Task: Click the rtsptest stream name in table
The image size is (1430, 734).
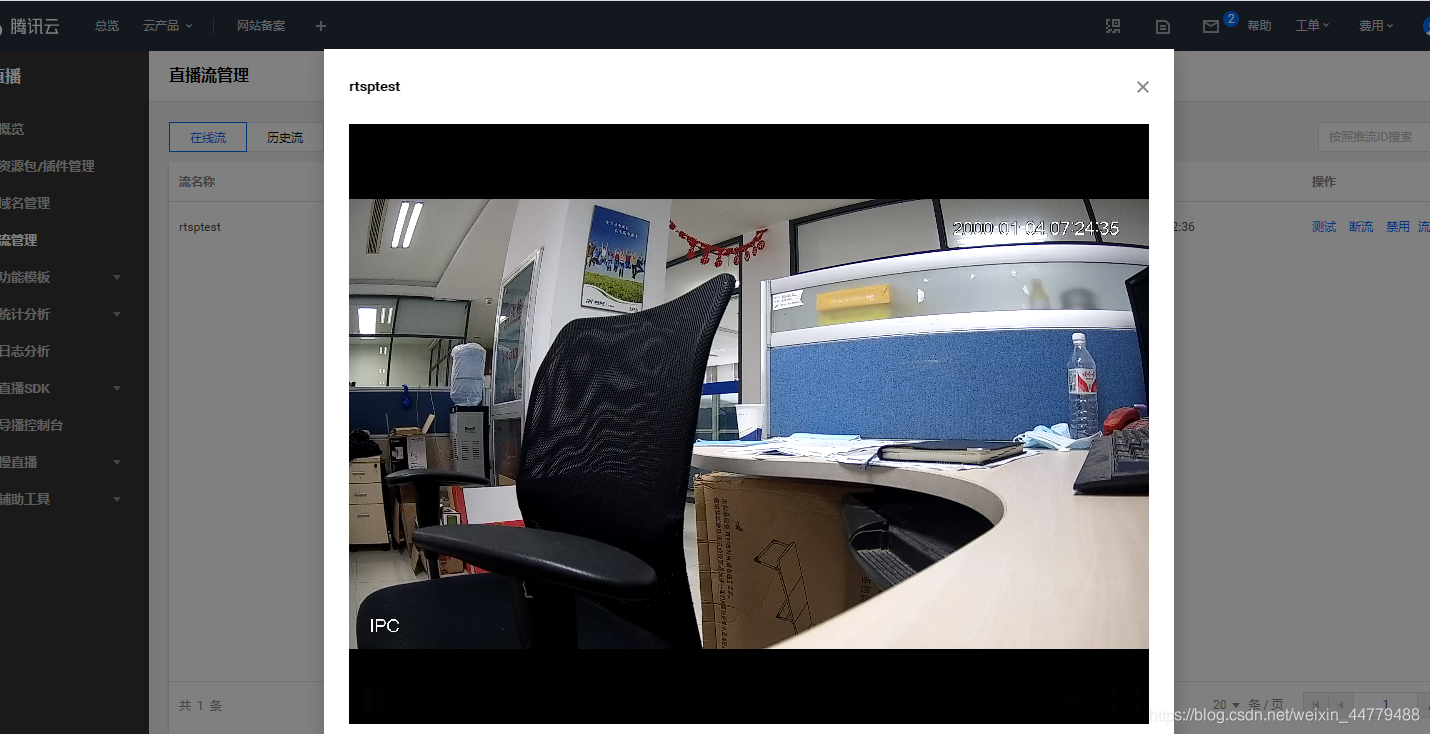Action: point(200,227)
